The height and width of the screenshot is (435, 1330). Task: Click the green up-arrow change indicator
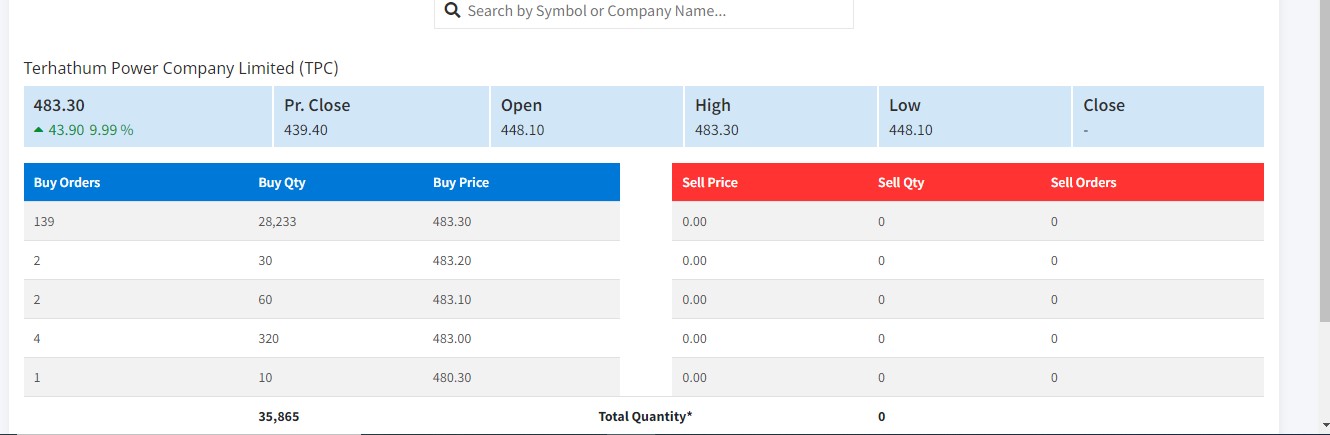pos(39,130)
